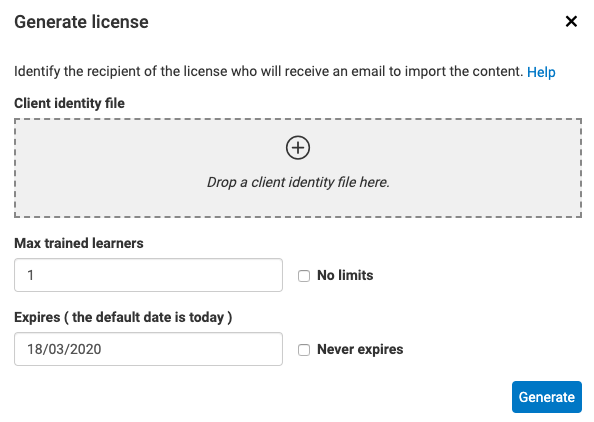Click the circled plus icon to add file

pos(298,148)
